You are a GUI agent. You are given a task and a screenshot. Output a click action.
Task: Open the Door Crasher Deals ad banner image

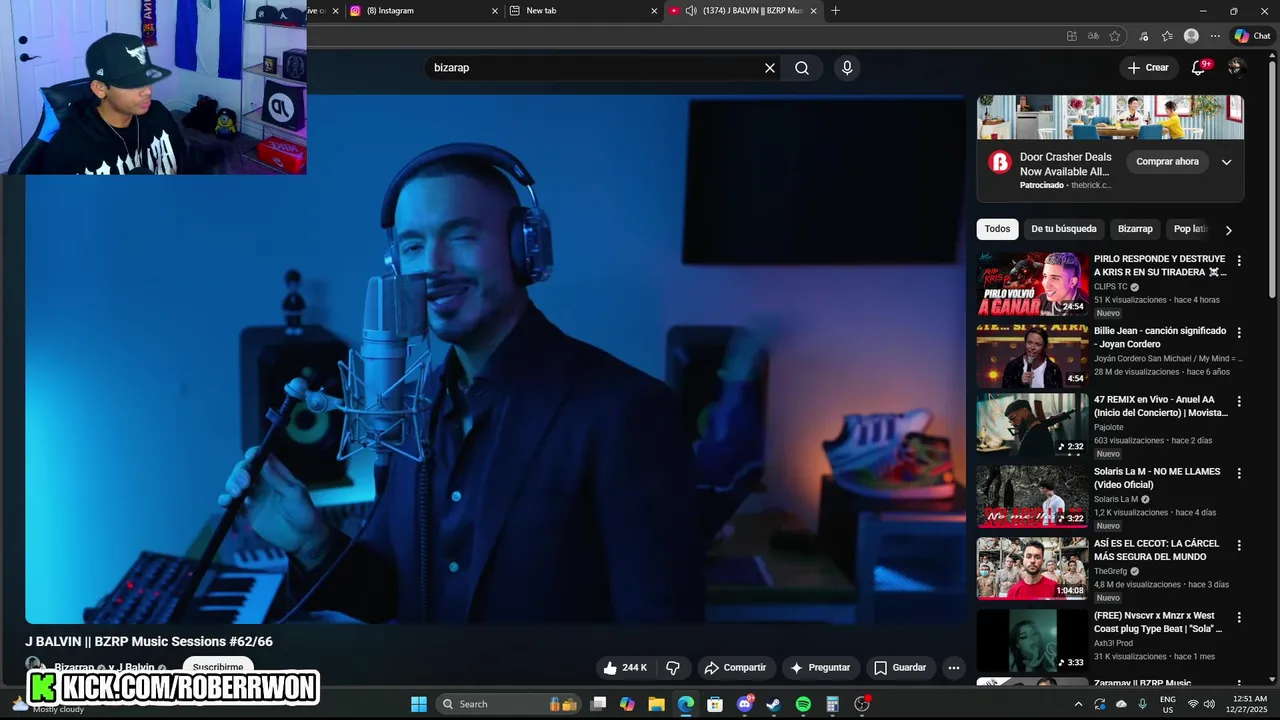click(x=1110, y=118)
